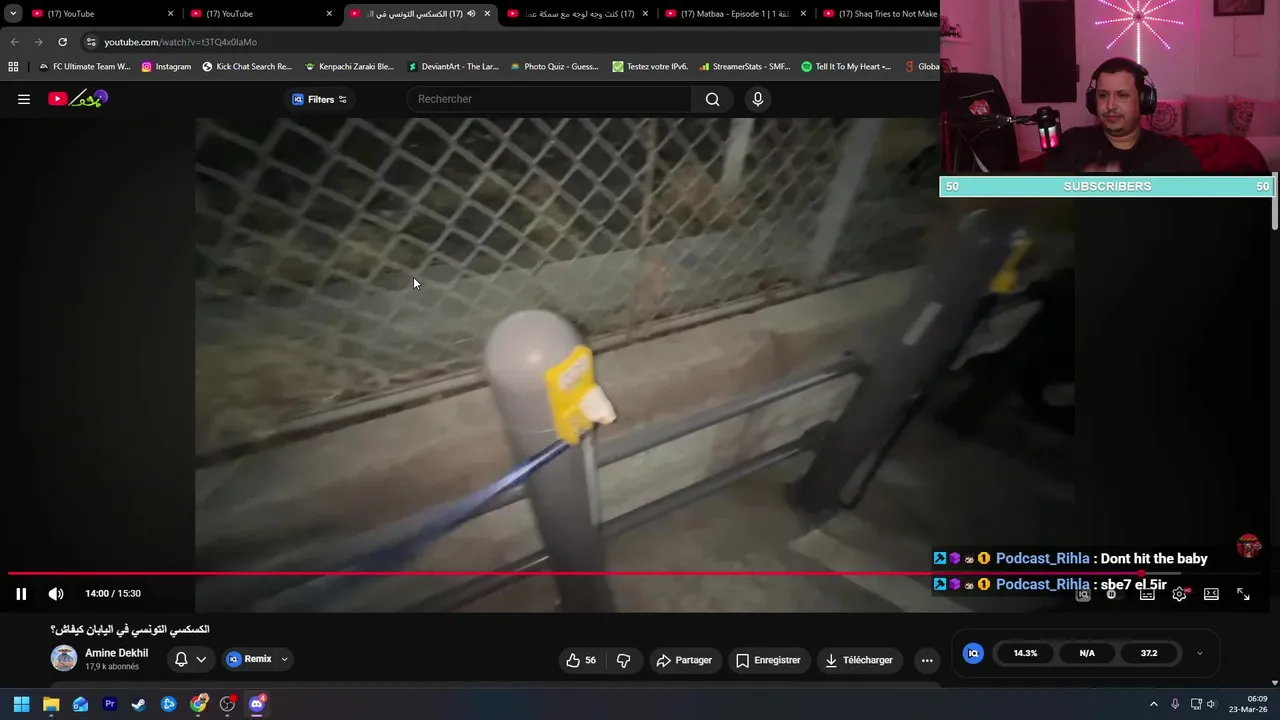Open the Amine Dekhil channel name link
This screenshot has width=1280, height=720.
[x=116, y=653]
